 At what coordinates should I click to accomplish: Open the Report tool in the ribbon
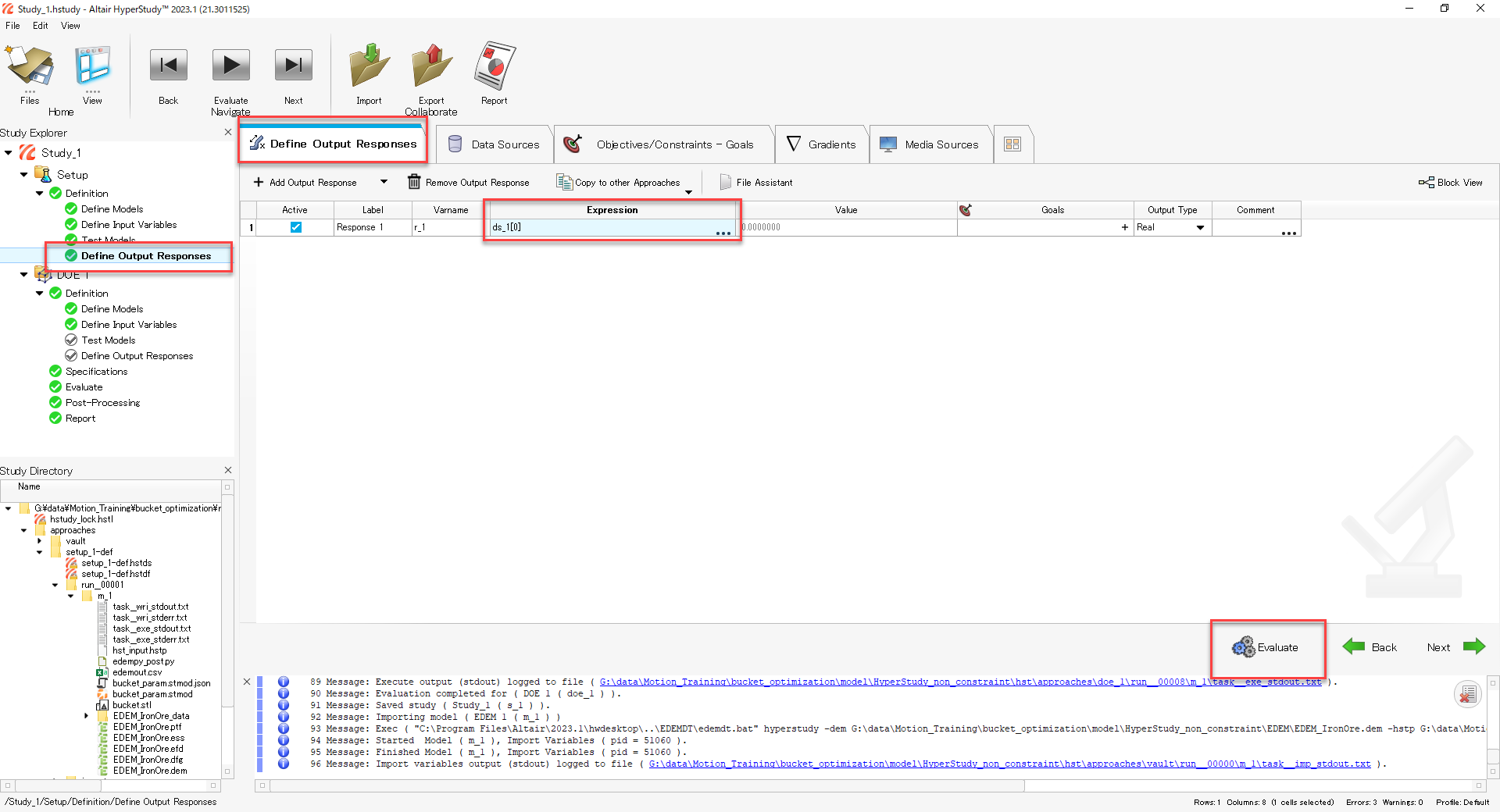click(494, 74)
